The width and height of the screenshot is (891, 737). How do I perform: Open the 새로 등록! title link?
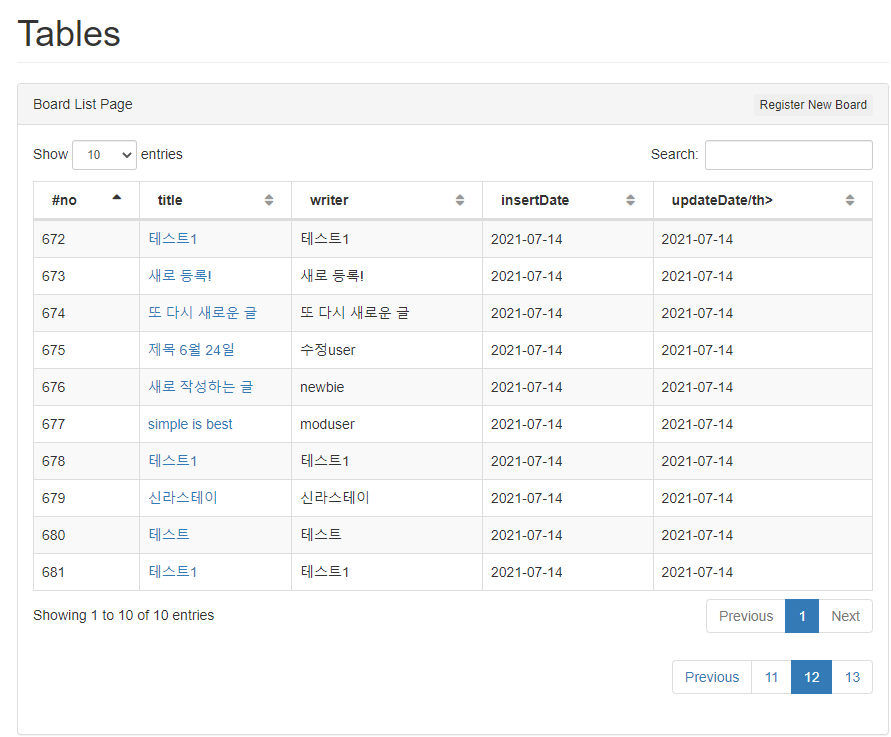click(x=180, y=276)
